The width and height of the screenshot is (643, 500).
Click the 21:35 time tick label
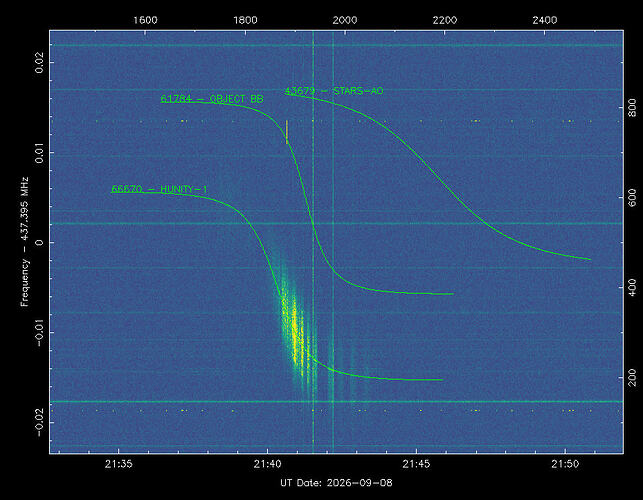click(119, 464)
